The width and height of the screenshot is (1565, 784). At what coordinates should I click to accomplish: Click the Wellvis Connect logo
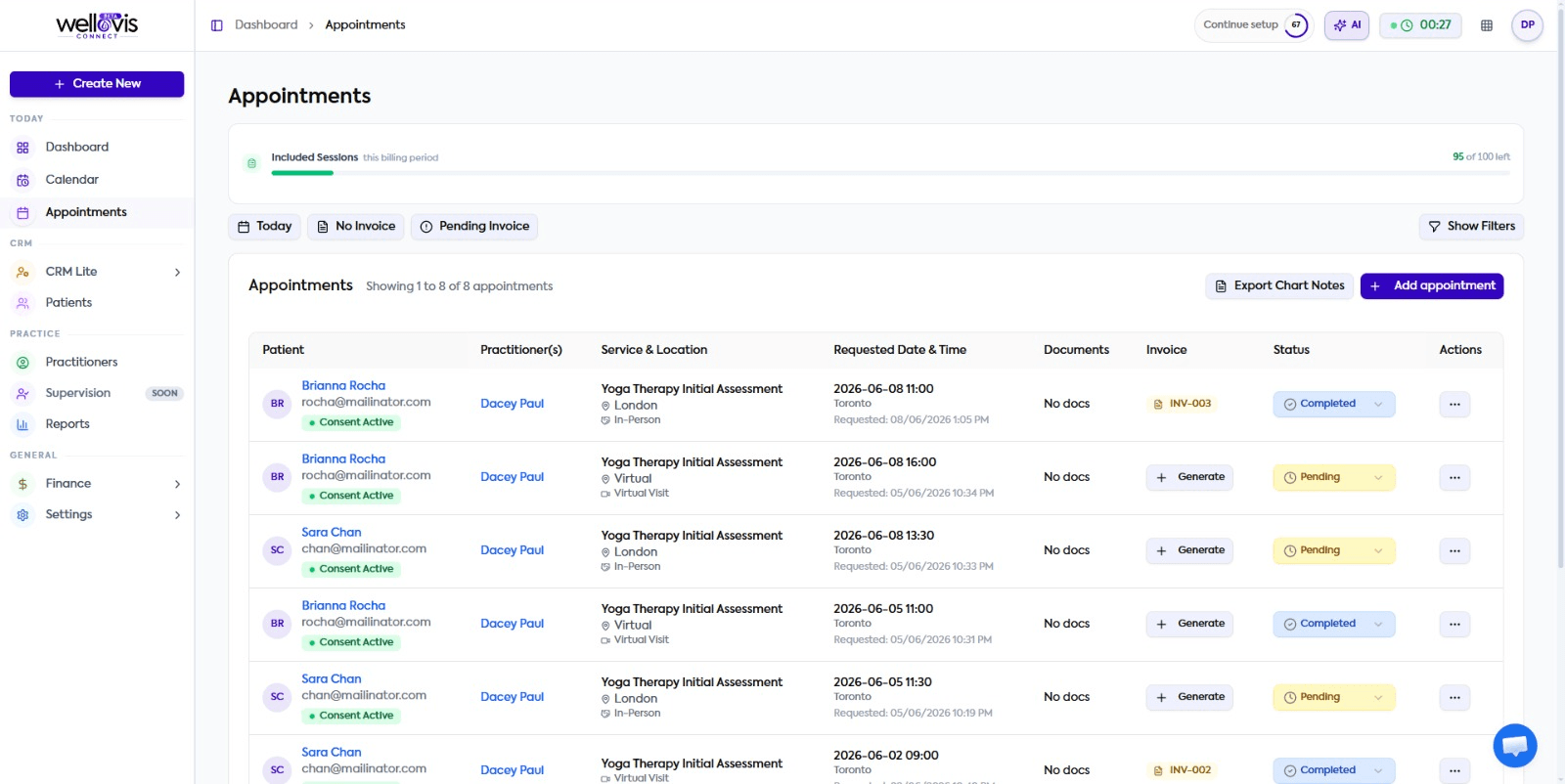97,25
